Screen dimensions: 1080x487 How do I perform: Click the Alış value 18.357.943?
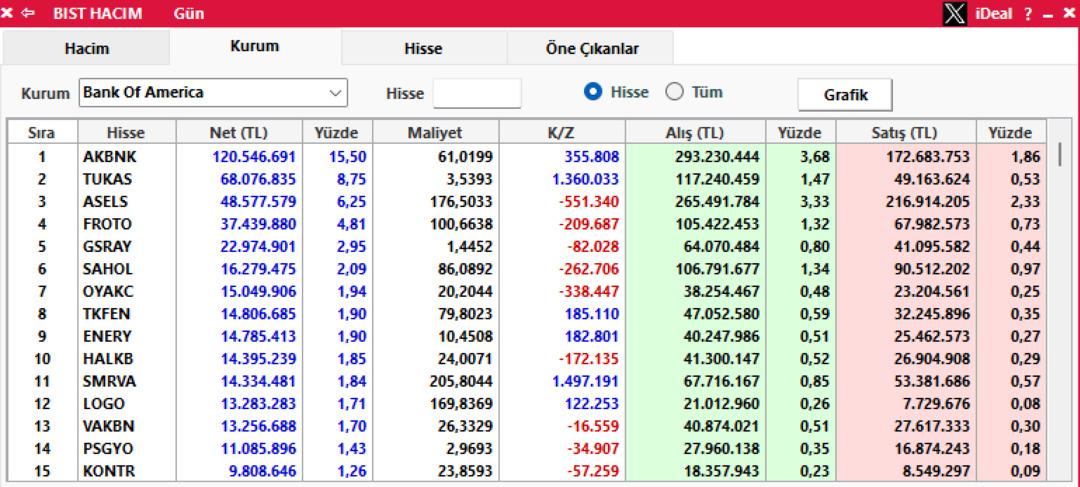[722, 471]
